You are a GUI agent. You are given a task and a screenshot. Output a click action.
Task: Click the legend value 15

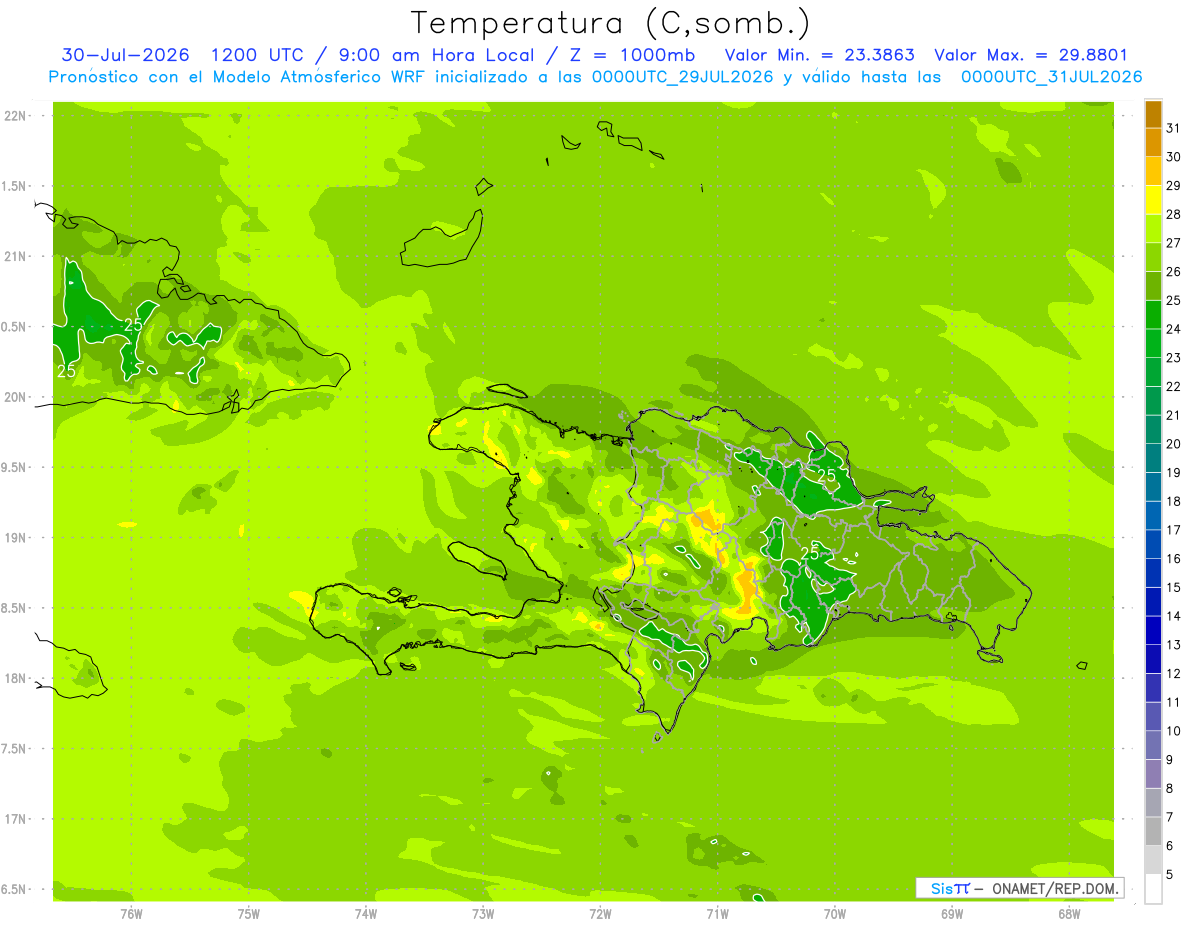[1173, 587]
